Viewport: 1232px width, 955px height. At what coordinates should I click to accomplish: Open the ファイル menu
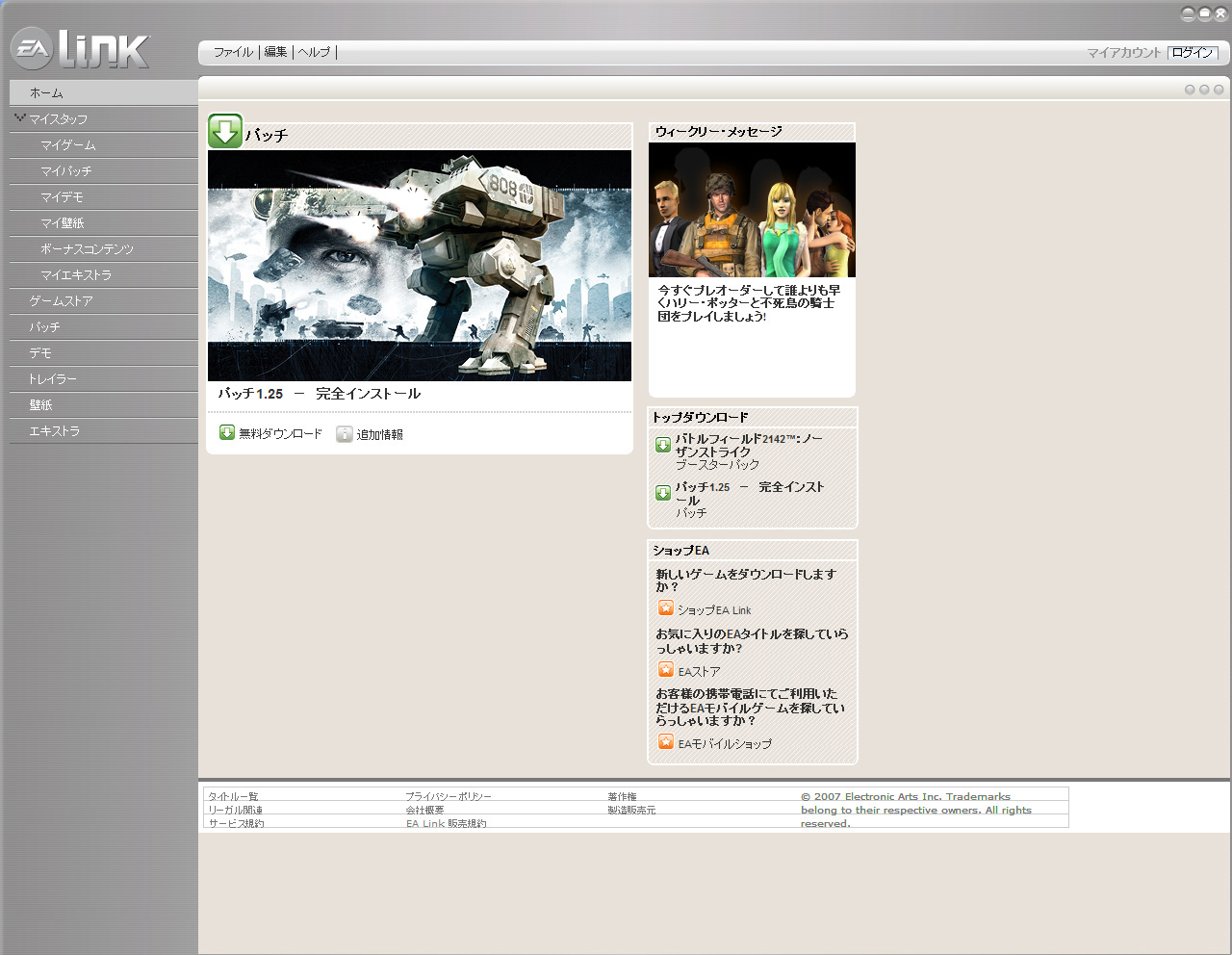point(233,52)
